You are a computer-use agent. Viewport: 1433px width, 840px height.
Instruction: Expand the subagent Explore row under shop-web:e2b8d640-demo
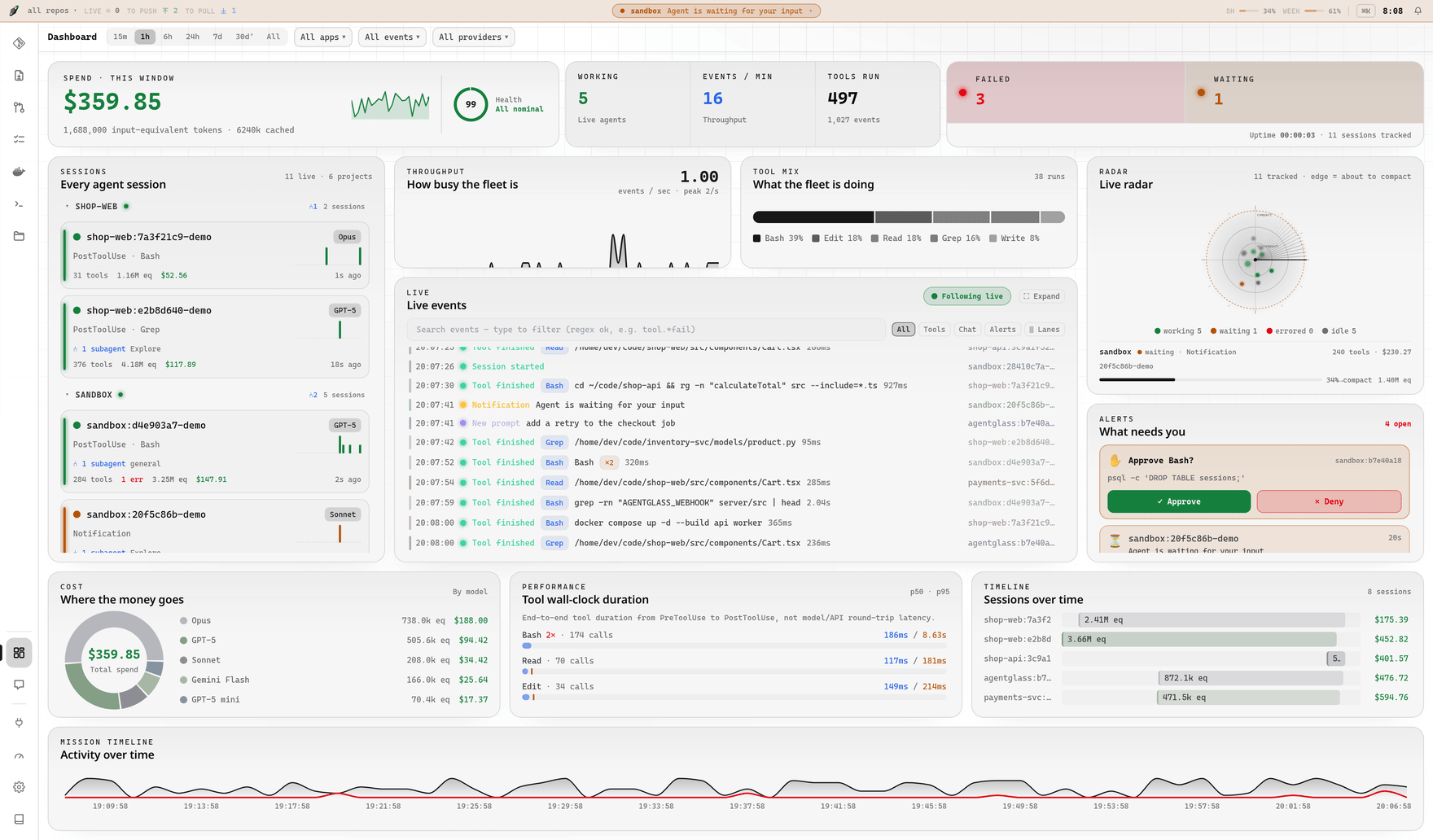pos(116,348)
